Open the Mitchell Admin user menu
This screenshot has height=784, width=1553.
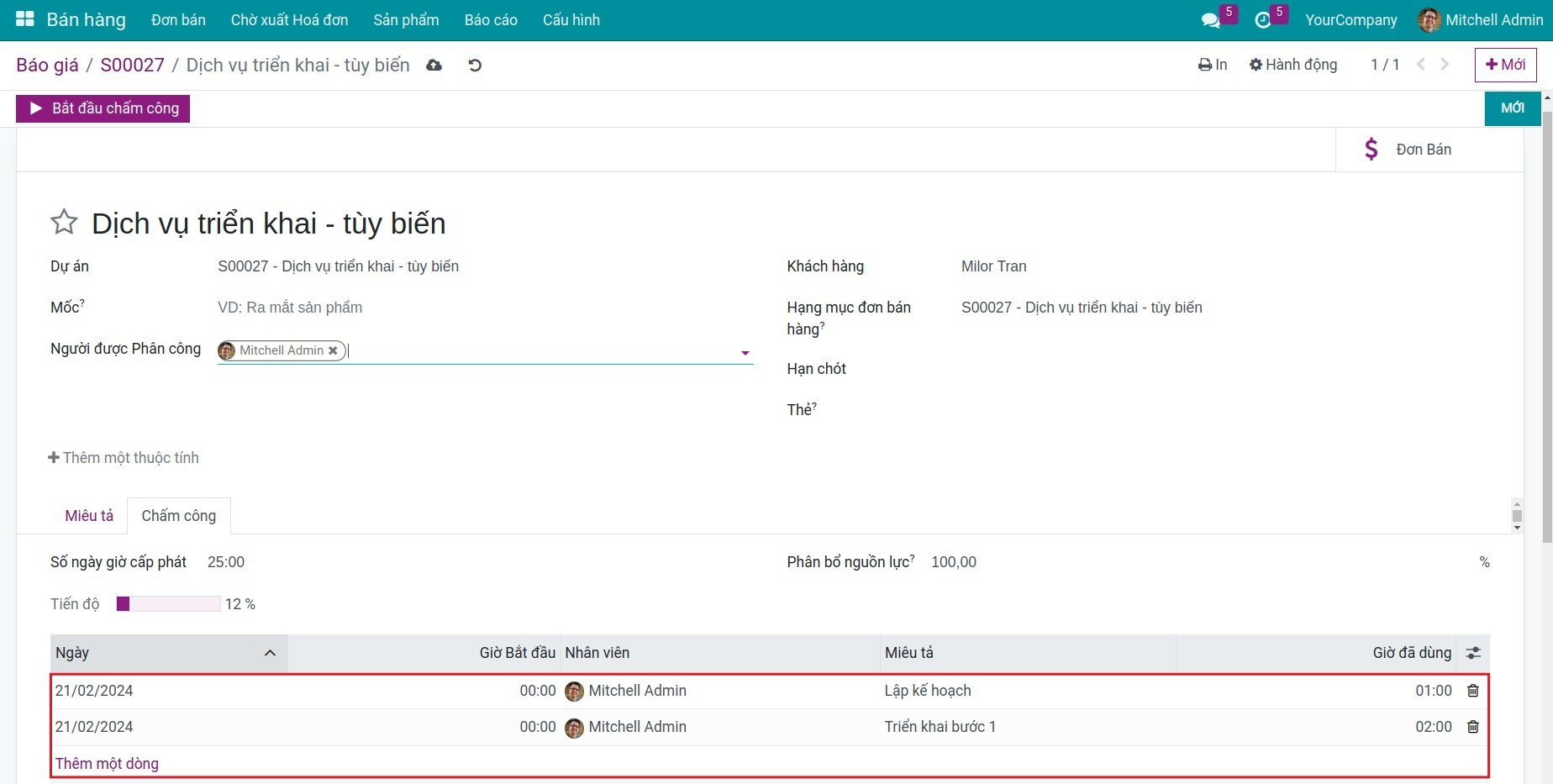1481,20
